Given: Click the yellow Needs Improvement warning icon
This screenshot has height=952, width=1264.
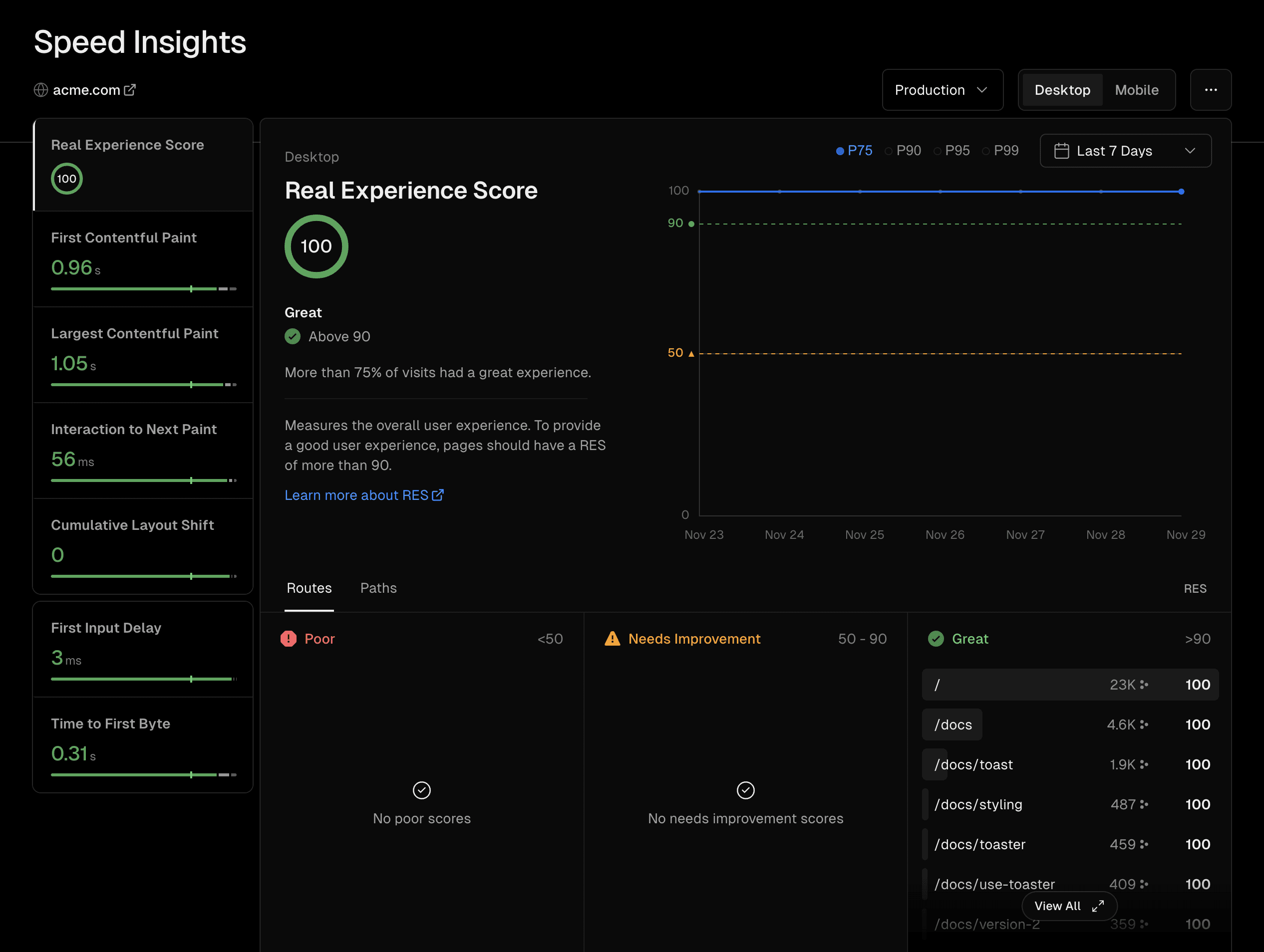Looking at the screenshot, I should pyautogui.click(x=612, y=639).
